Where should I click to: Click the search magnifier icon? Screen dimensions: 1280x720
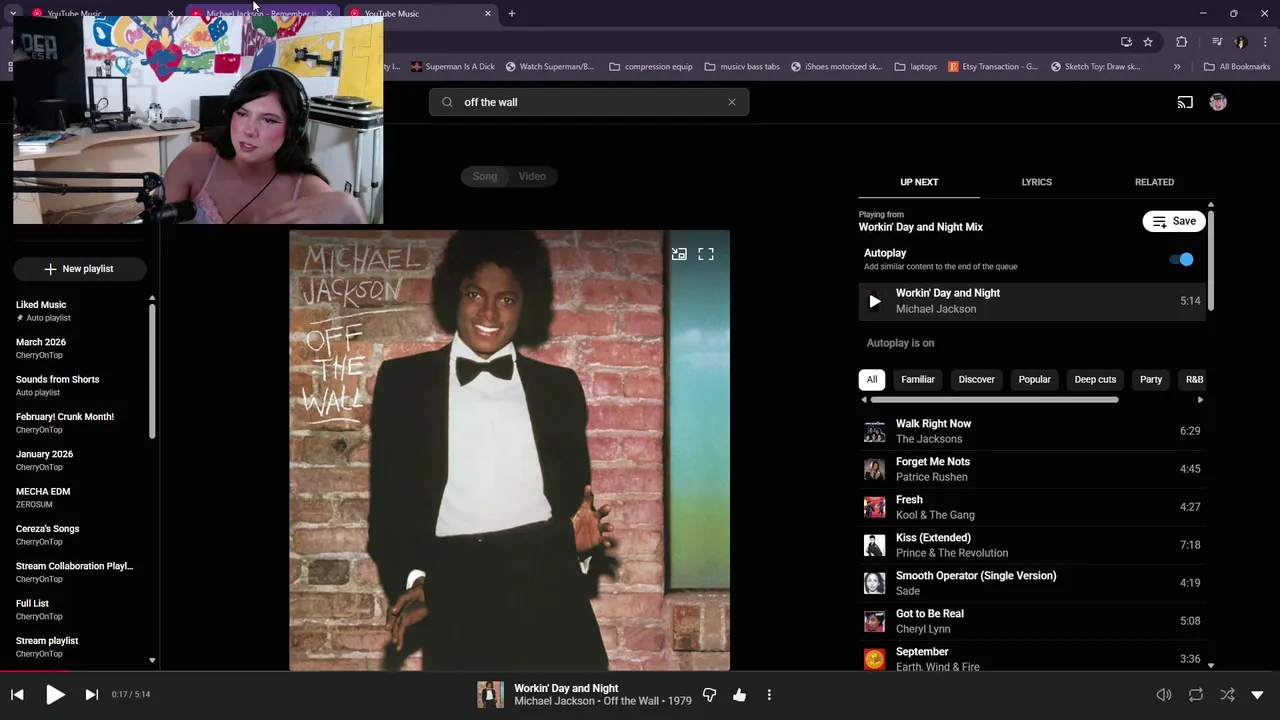click(447, 102)
